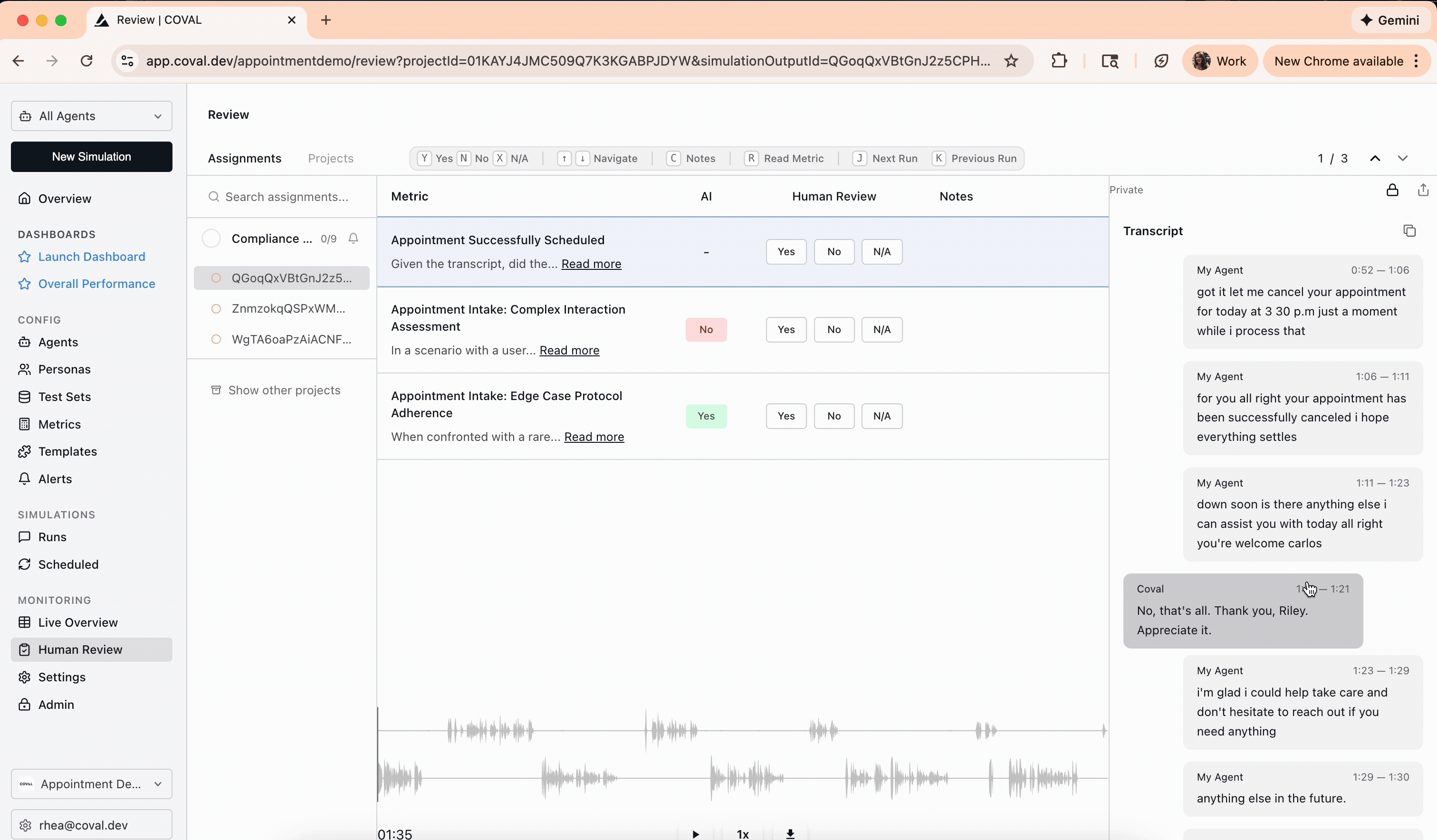Select the QGoqQxVBtGnJ2z5 assignment radio button

pyautogui.click(x=216, y=278)
